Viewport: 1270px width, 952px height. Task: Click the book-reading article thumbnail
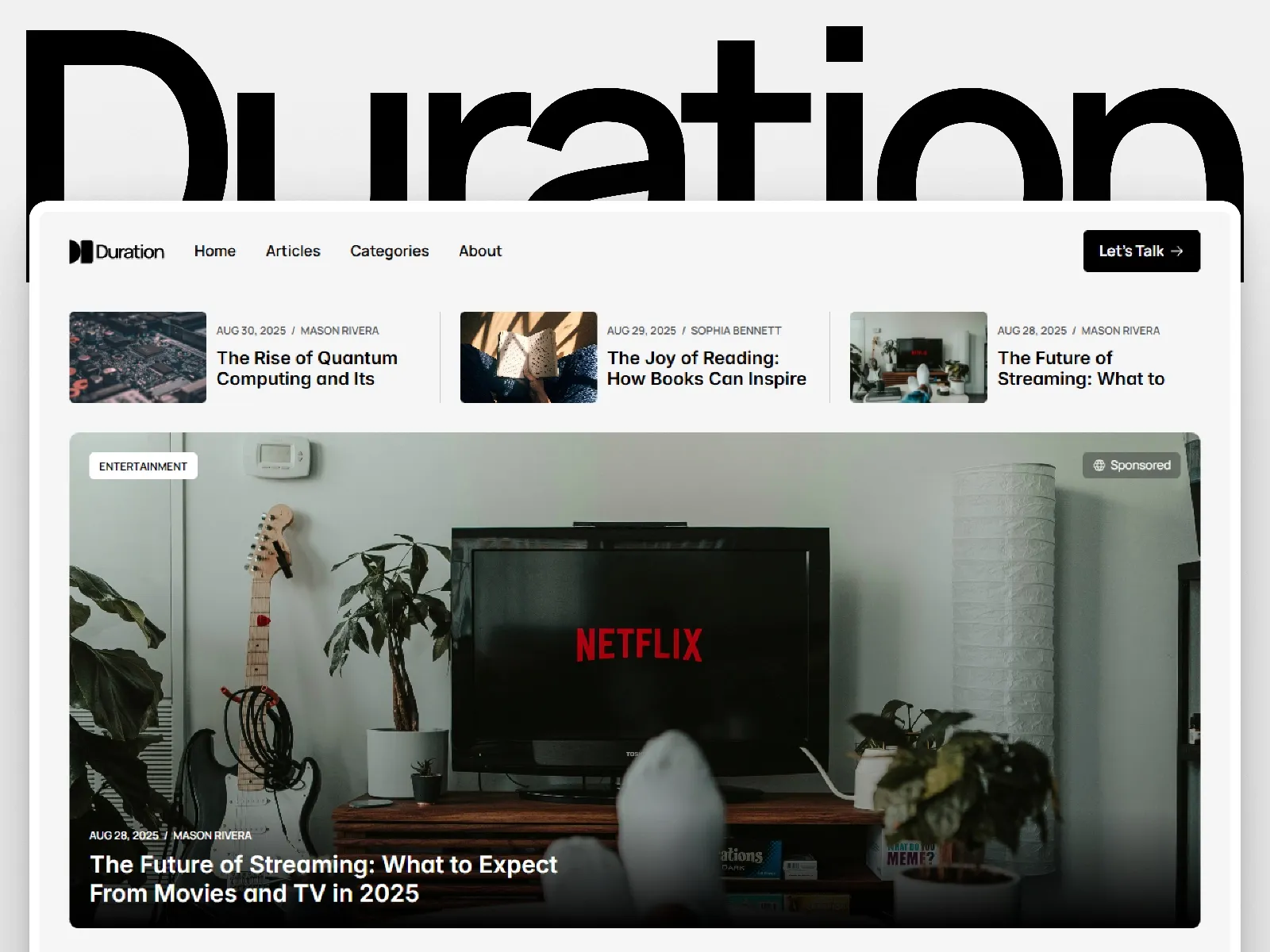527,357
